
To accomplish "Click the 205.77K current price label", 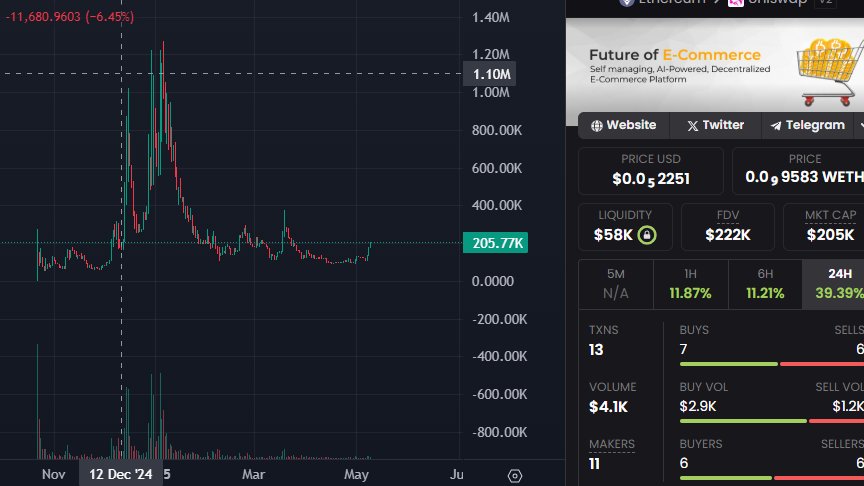I will [495, 242].
